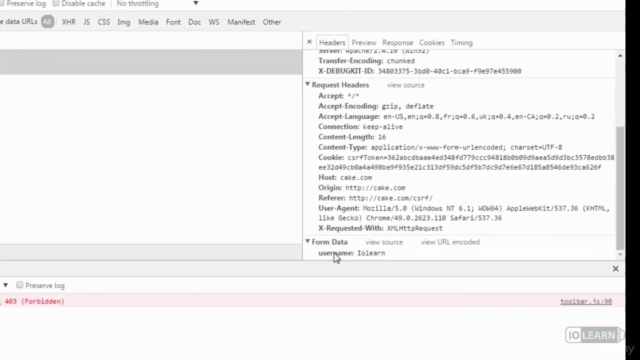Click the Referer http://cake.com/csrf/ header
The width and height of the screenshot is (640, 360).
click(x=375, y=198)
